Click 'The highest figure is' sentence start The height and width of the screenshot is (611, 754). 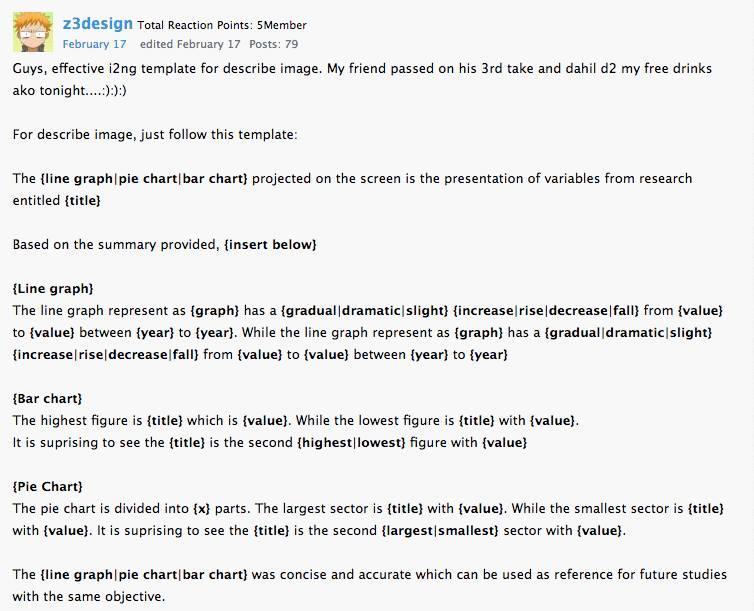78,420
